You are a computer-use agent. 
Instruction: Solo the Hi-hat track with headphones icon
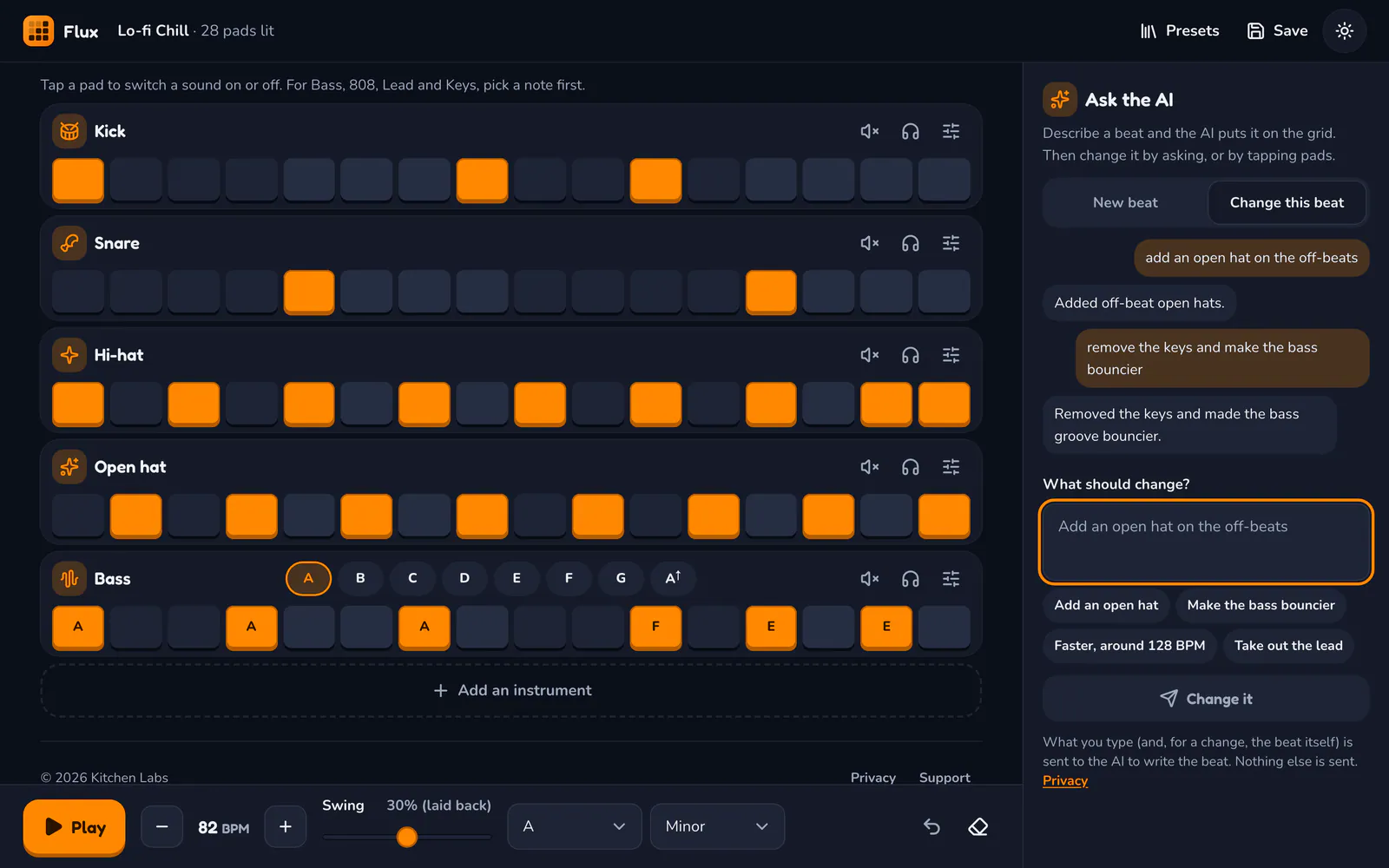pyautogui.click(x=910, y=355)
